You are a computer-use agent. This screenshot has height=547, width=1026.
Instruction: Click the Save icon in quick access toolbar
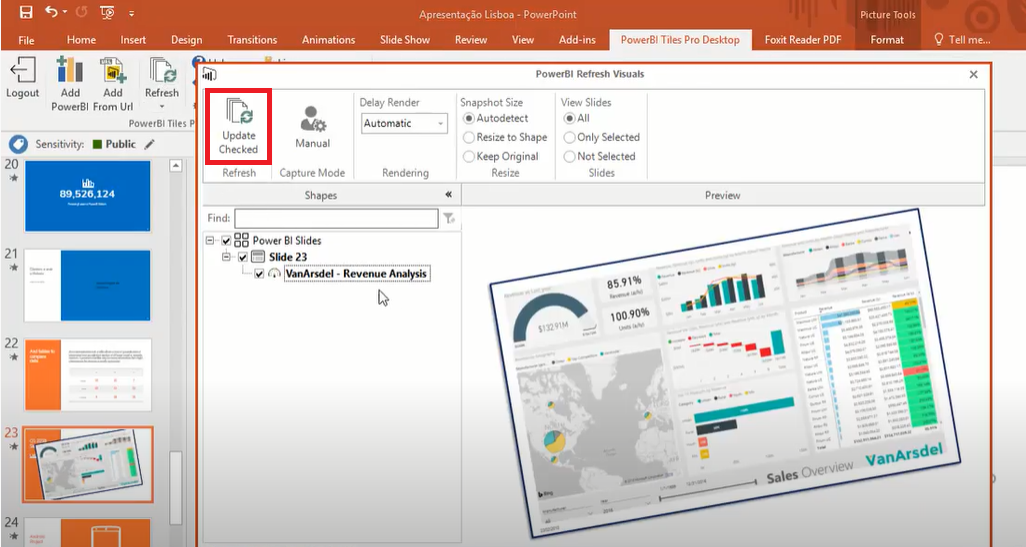click(26, 12)
